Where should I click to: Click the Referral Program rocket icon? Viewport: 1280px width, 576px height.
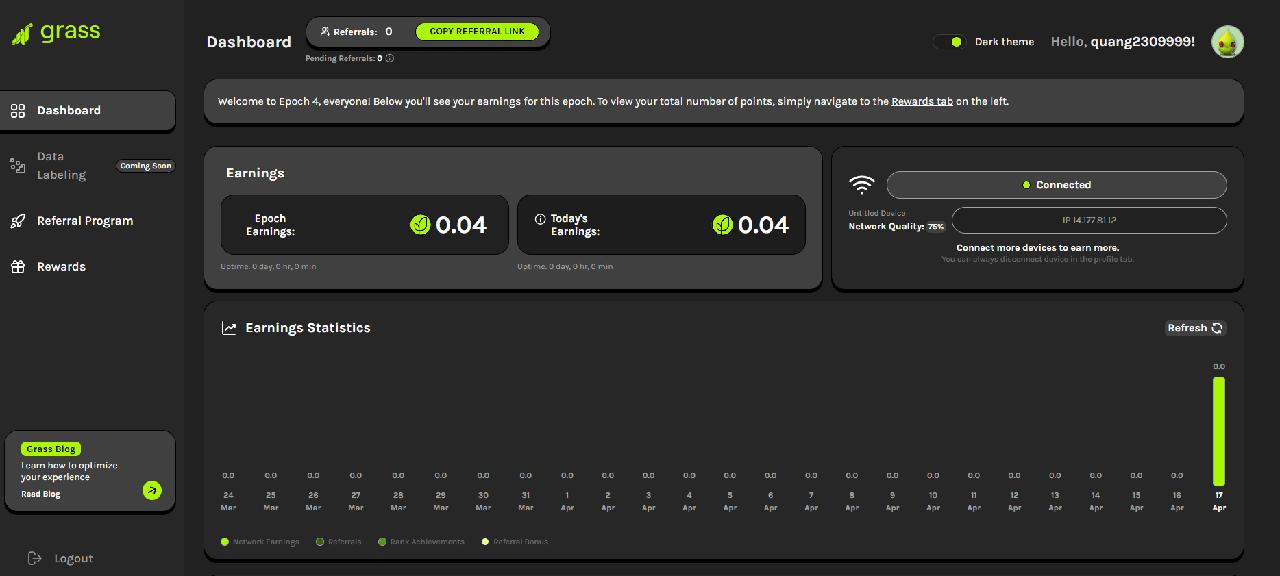point(18,221)
